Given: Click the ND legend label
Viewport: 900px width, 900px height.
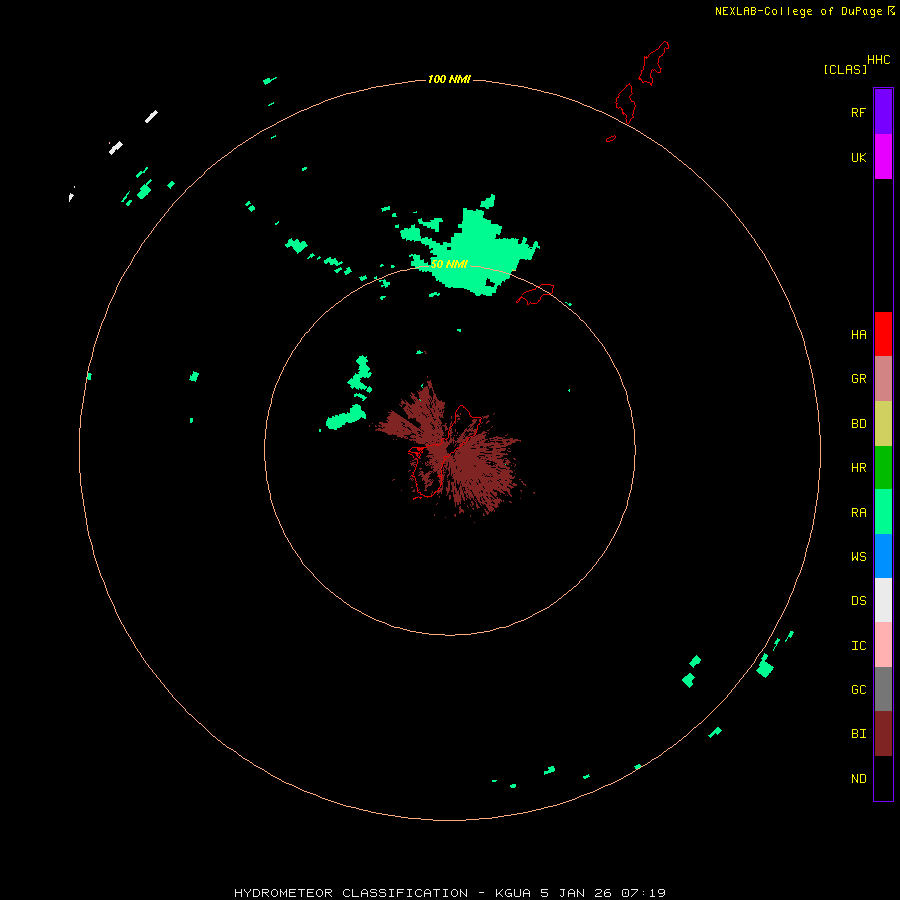Looking at the screenshot, I should [x=858, y=779].
